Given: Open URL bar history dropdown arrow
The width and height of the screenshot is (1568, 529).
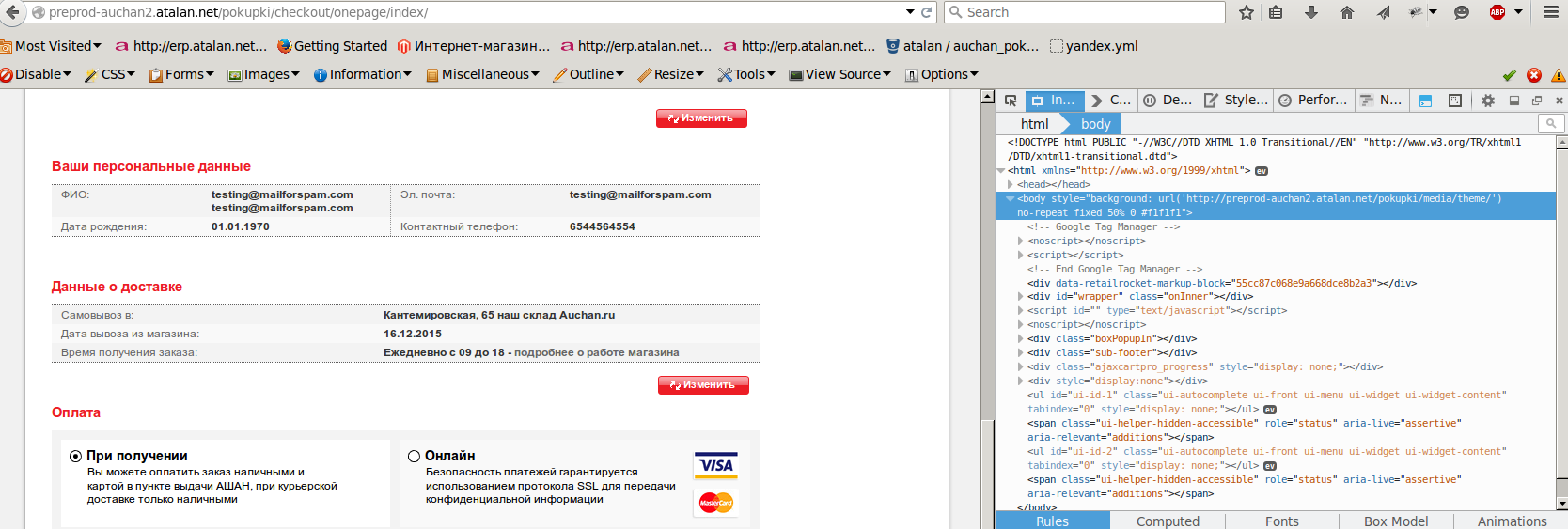Looking at the screenshot, I should click(910, 12).
